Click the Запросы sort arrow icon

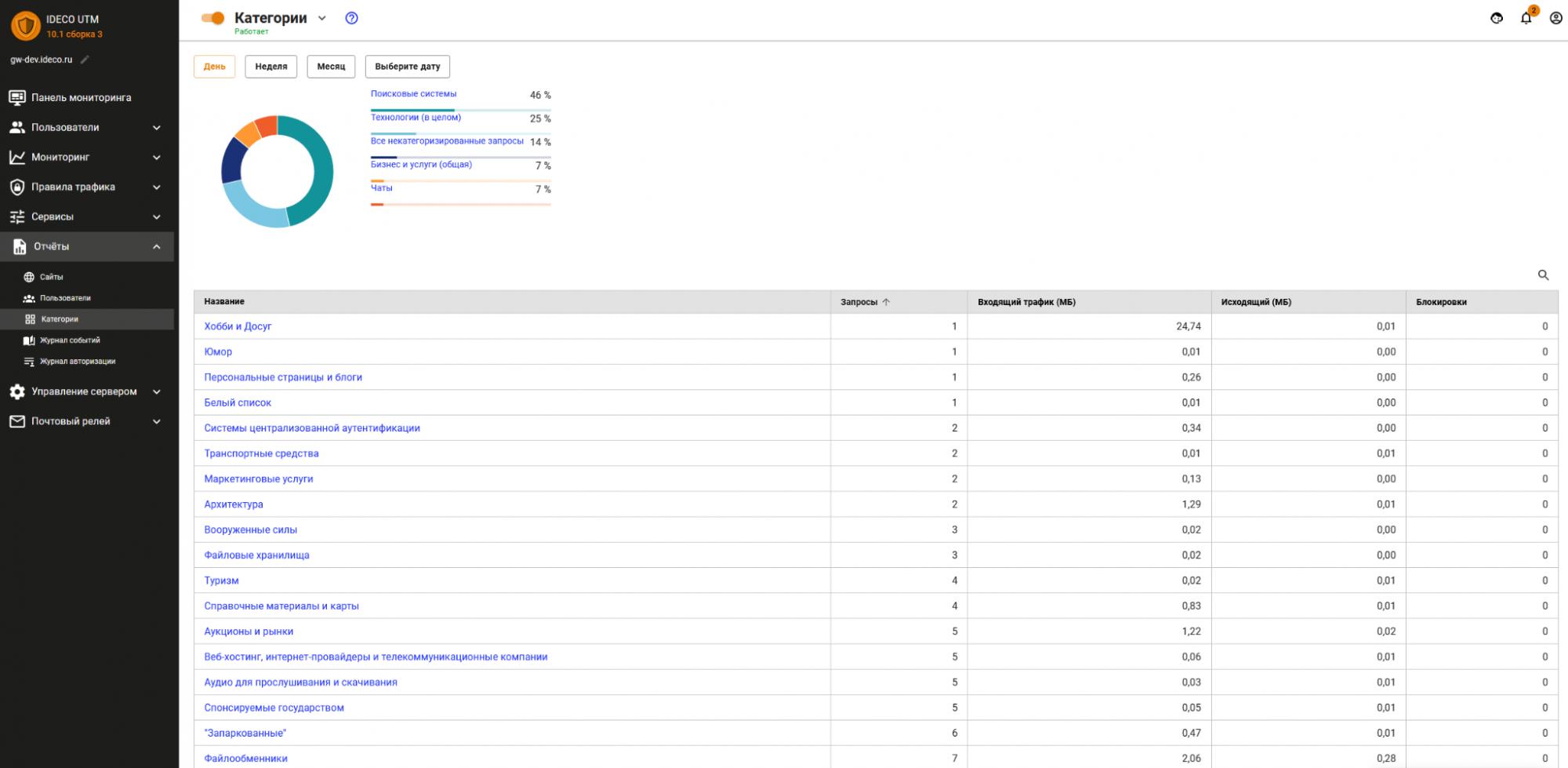point(886,302)
